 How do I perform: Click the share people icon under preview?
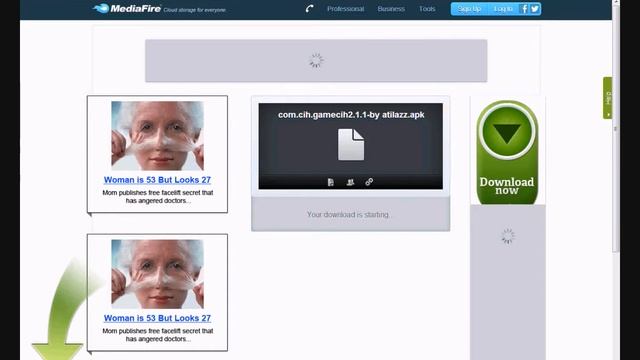350,182
